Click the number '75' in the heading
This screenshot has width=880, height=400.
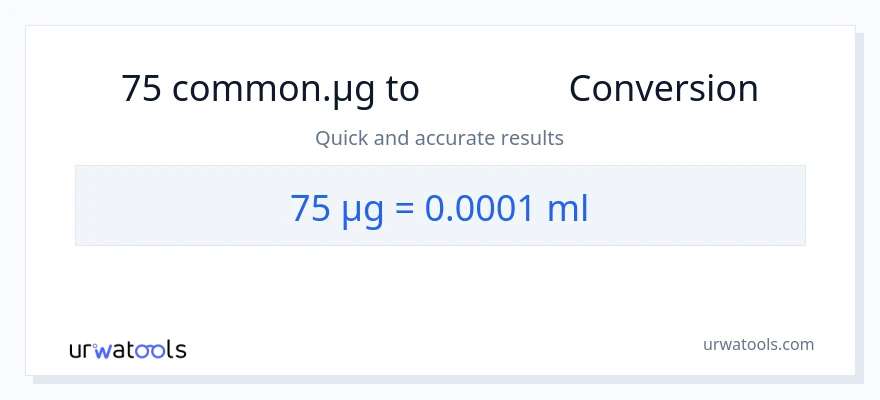(142, 89)
